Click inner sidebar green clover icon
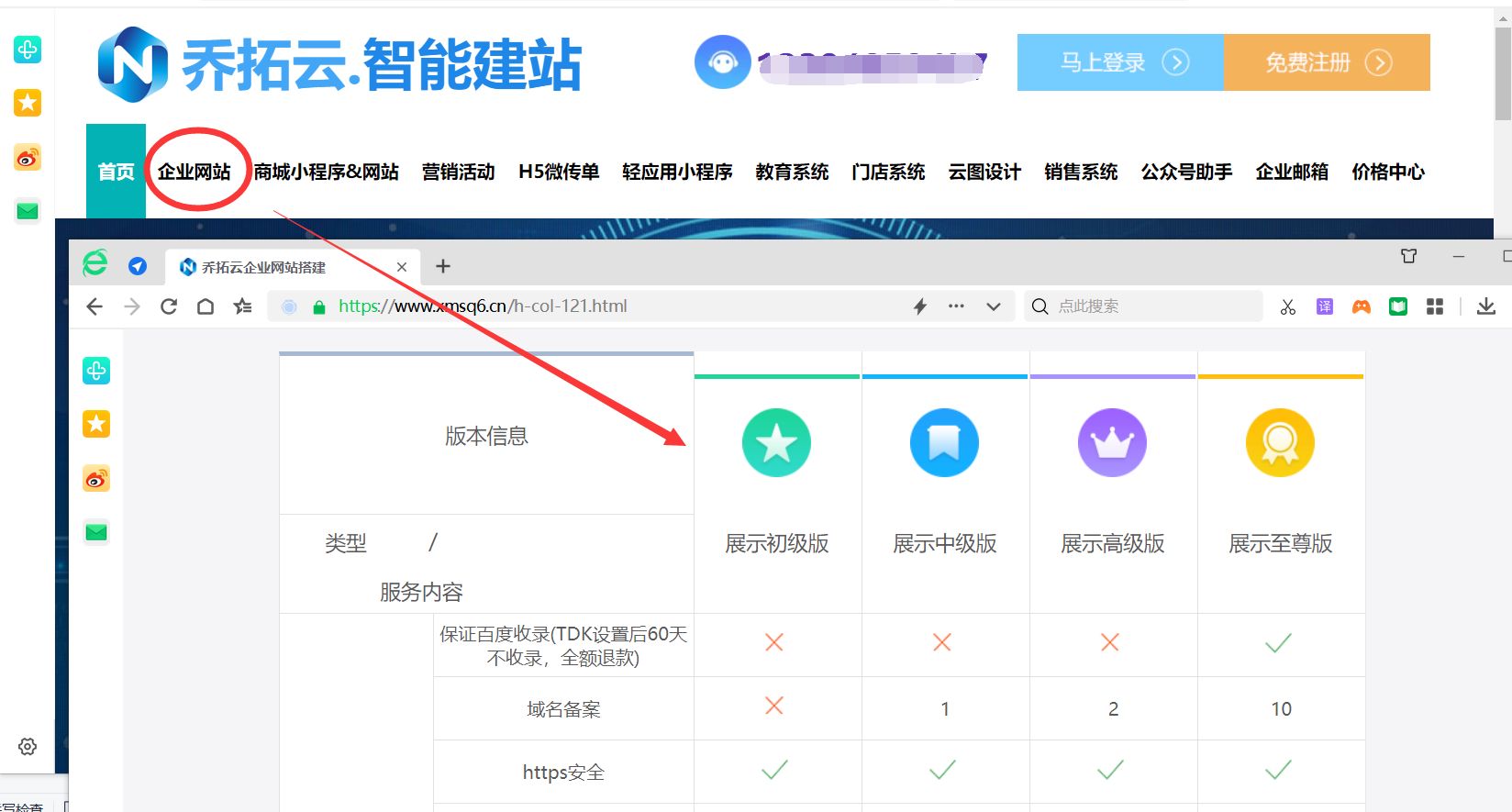The image size is (1512, 812). [96, 371]
